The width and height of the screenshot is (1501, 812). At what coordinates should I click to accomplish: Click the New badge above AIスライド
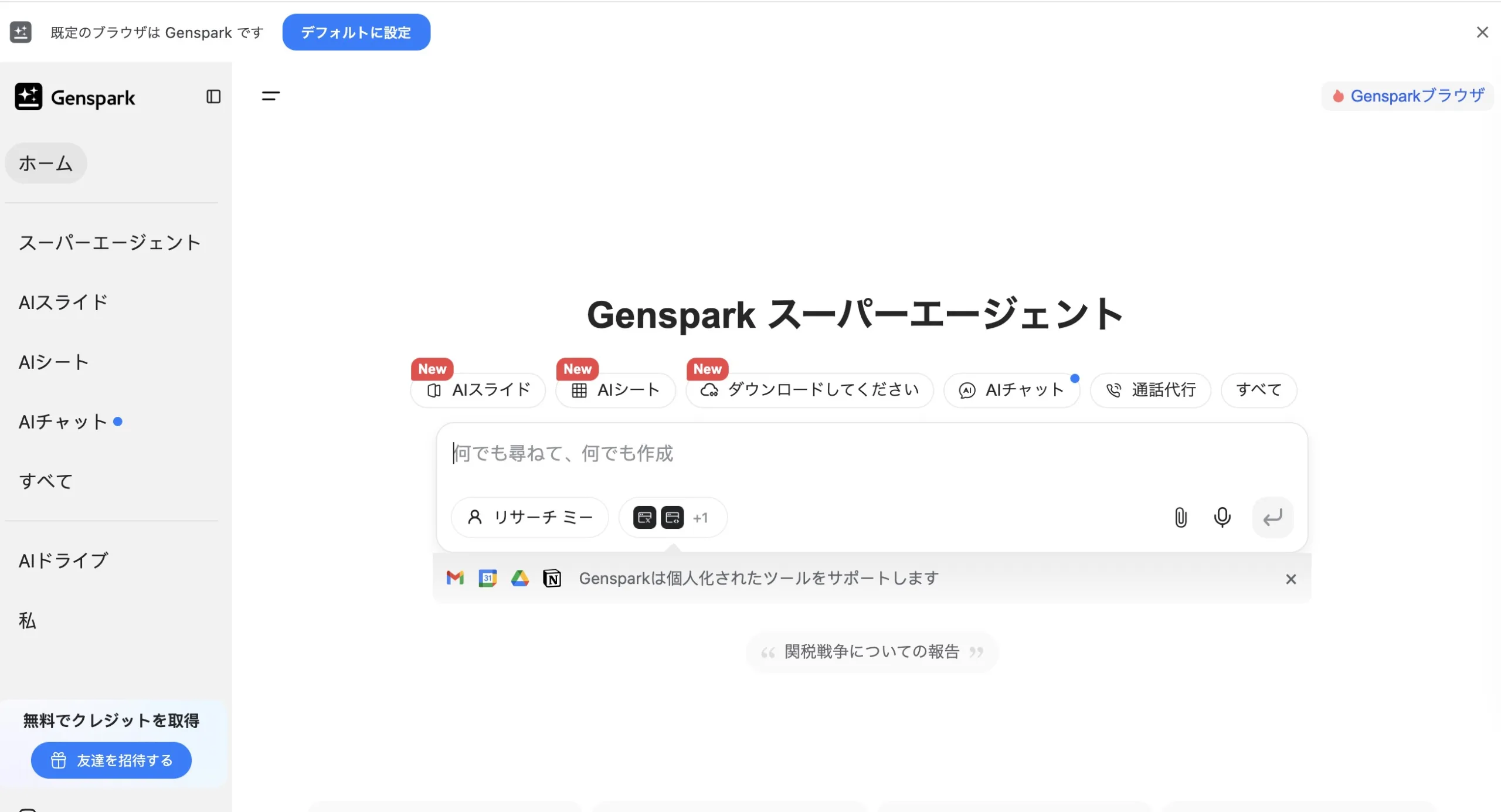click(x=432, y=369)
